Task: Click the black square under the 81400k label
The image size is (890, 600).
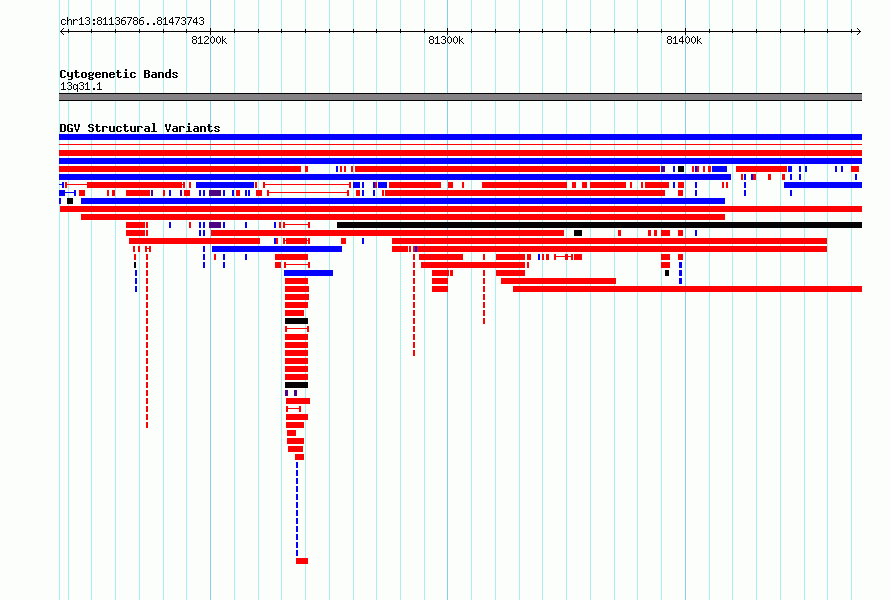Action: pos(681,169)
